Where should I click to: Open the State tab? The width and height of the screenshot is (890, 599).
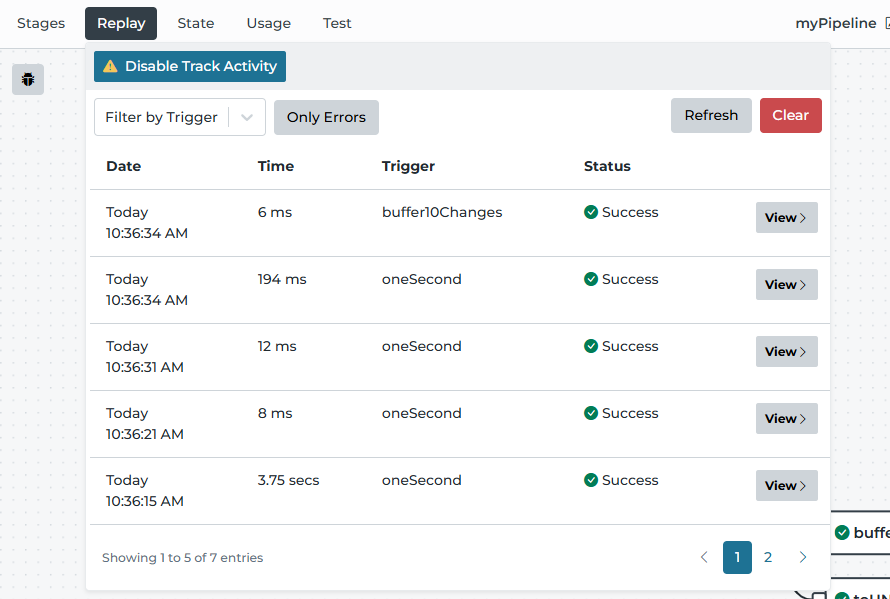pyautogui.click(x=196, y=23)
